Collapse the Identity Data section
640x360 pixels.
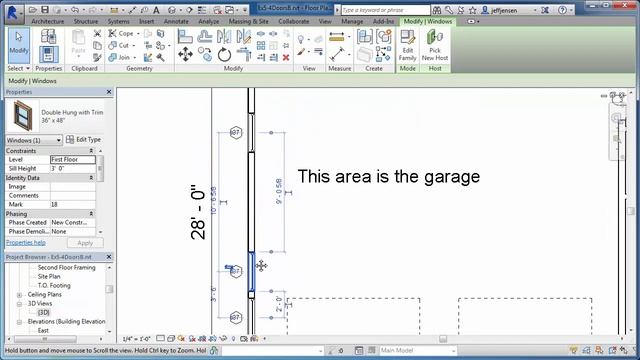91,178
